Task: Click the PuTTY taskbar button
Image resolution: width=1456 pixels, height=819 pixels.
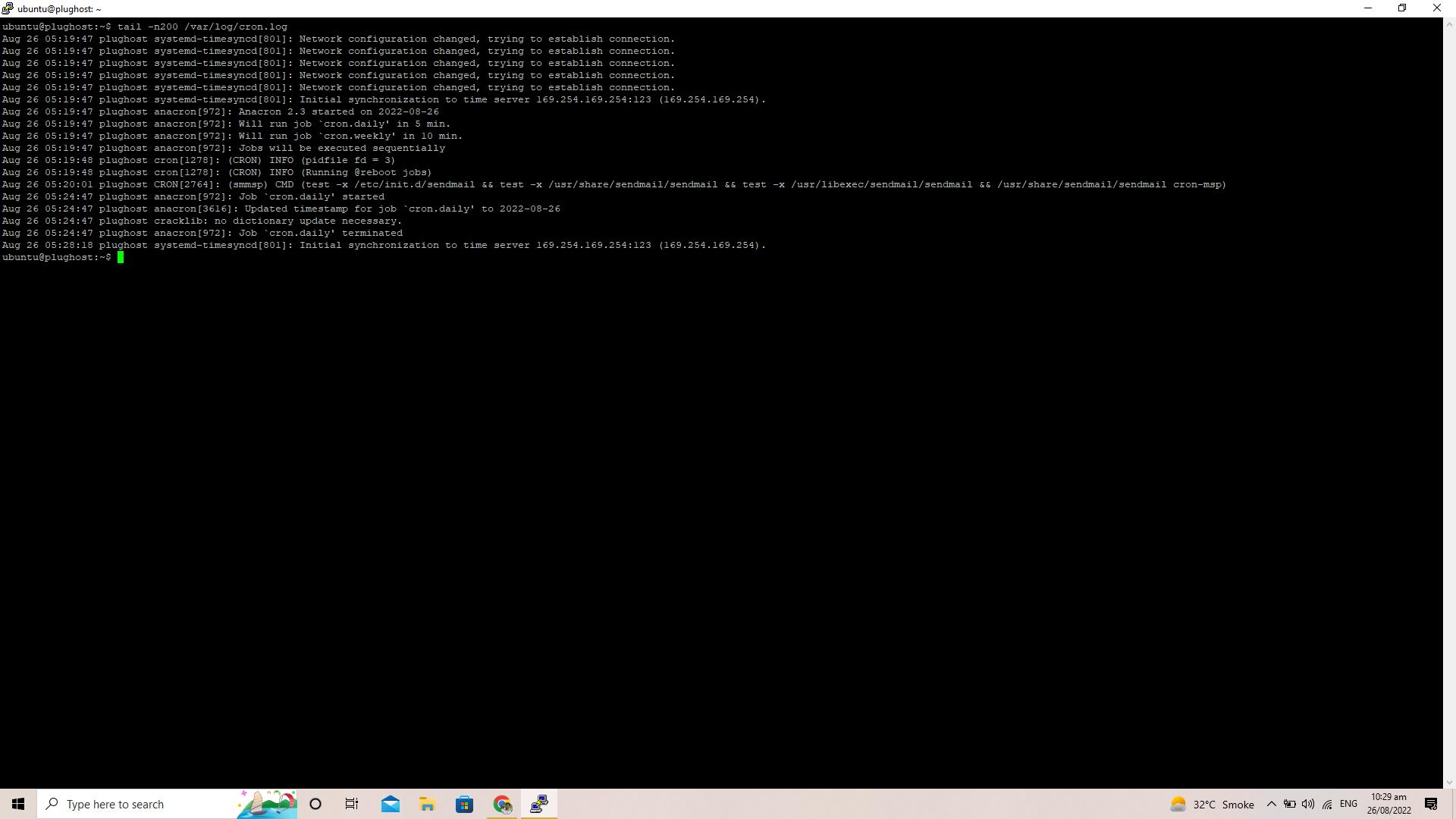Action: (539, 804)
